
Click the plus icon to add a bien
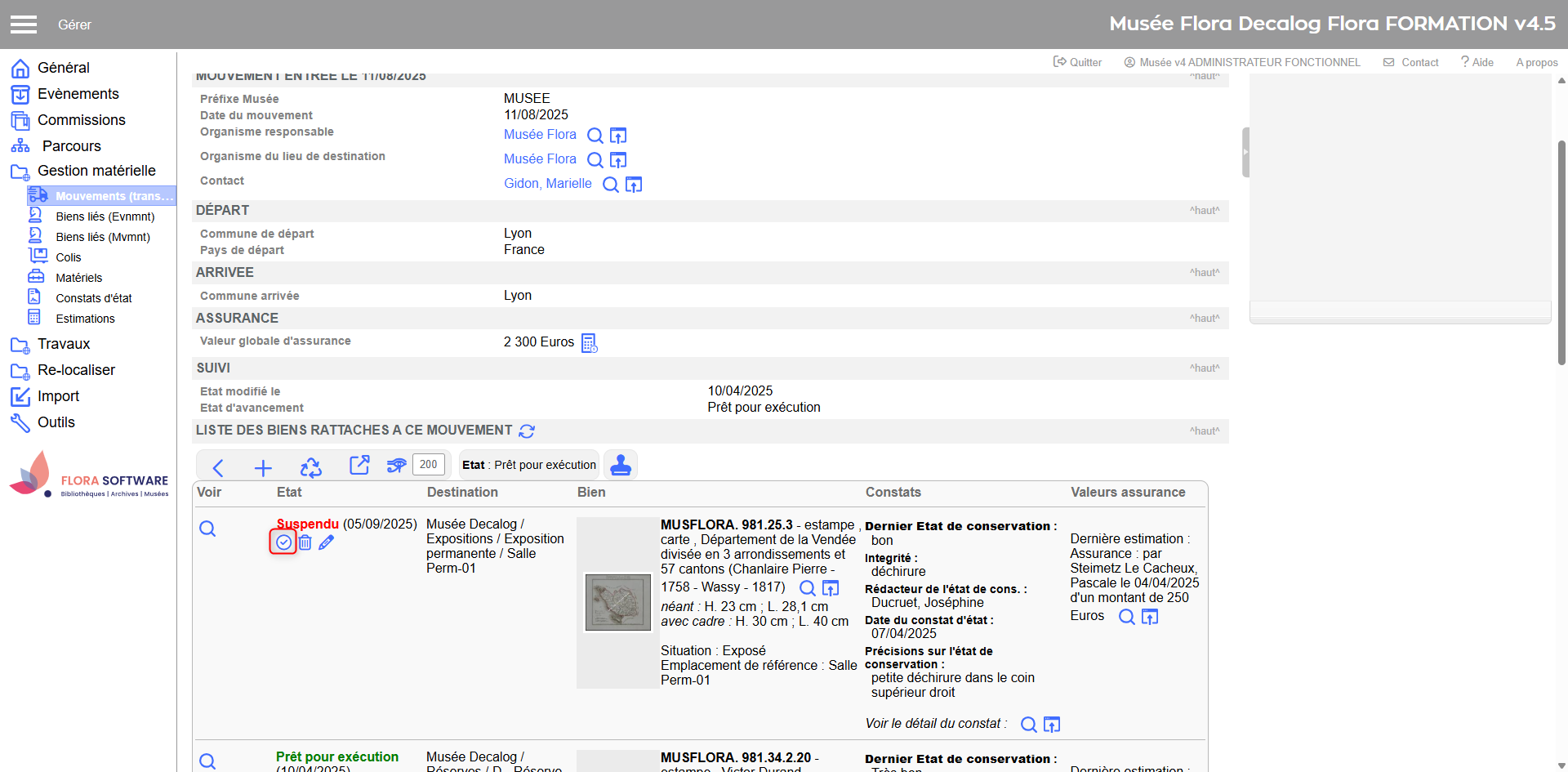263,467
